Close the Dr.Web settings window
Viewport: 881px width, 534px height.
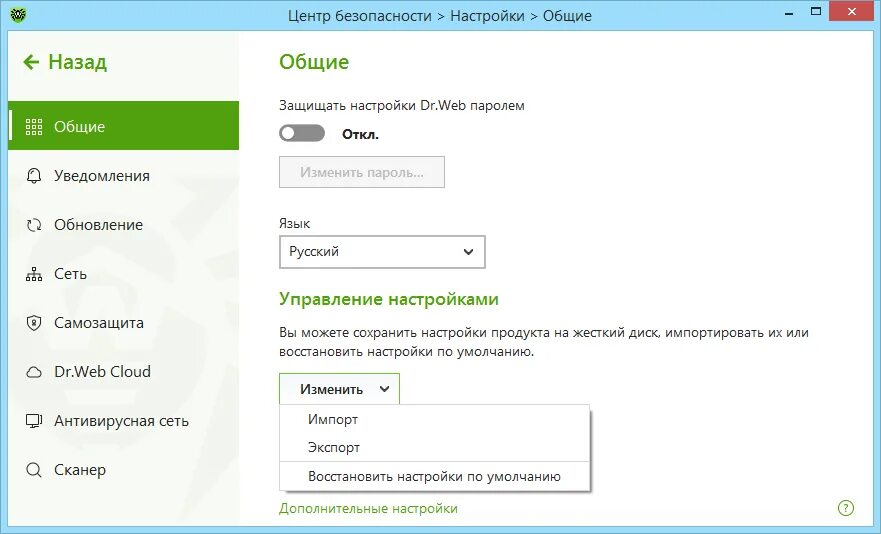852,11
